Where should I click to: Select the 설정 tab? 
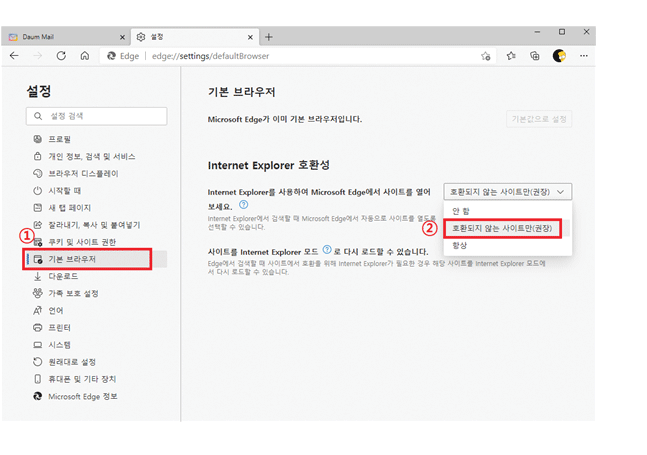click(195, 37)
